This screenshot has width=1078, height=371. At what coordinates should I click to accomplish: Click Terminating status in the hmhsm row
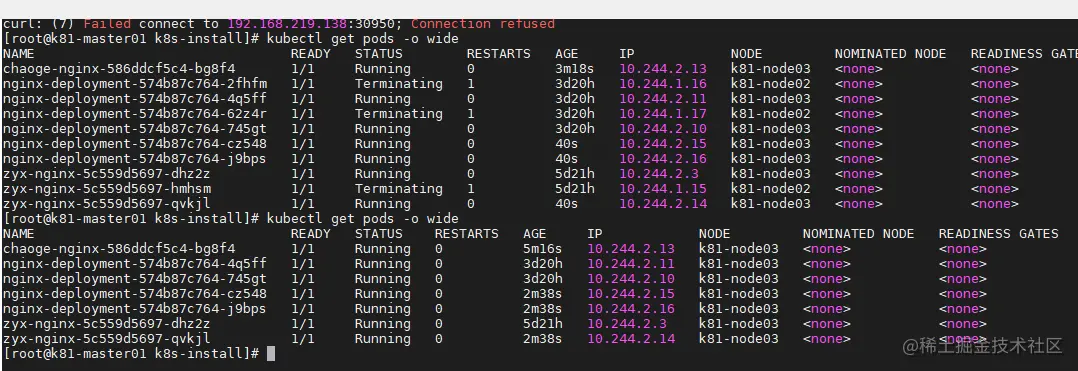tap(399, 189)
